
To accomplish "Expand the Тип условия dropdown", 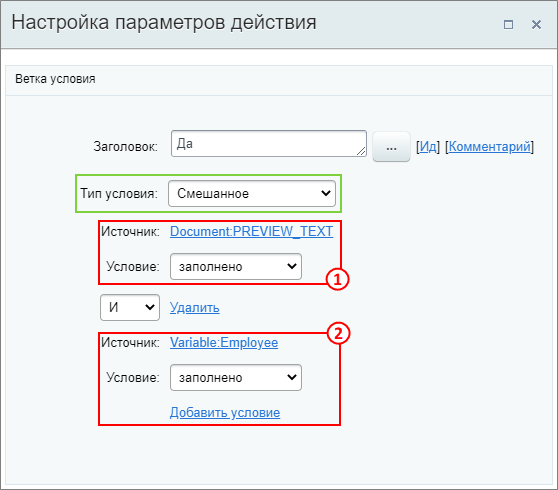I will point(252,193).
